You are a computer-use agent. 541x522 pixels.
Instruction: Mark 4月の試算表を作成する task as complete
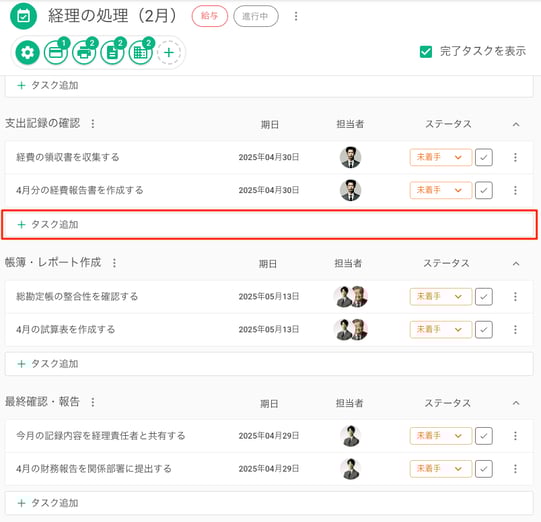tap(484, 329)
